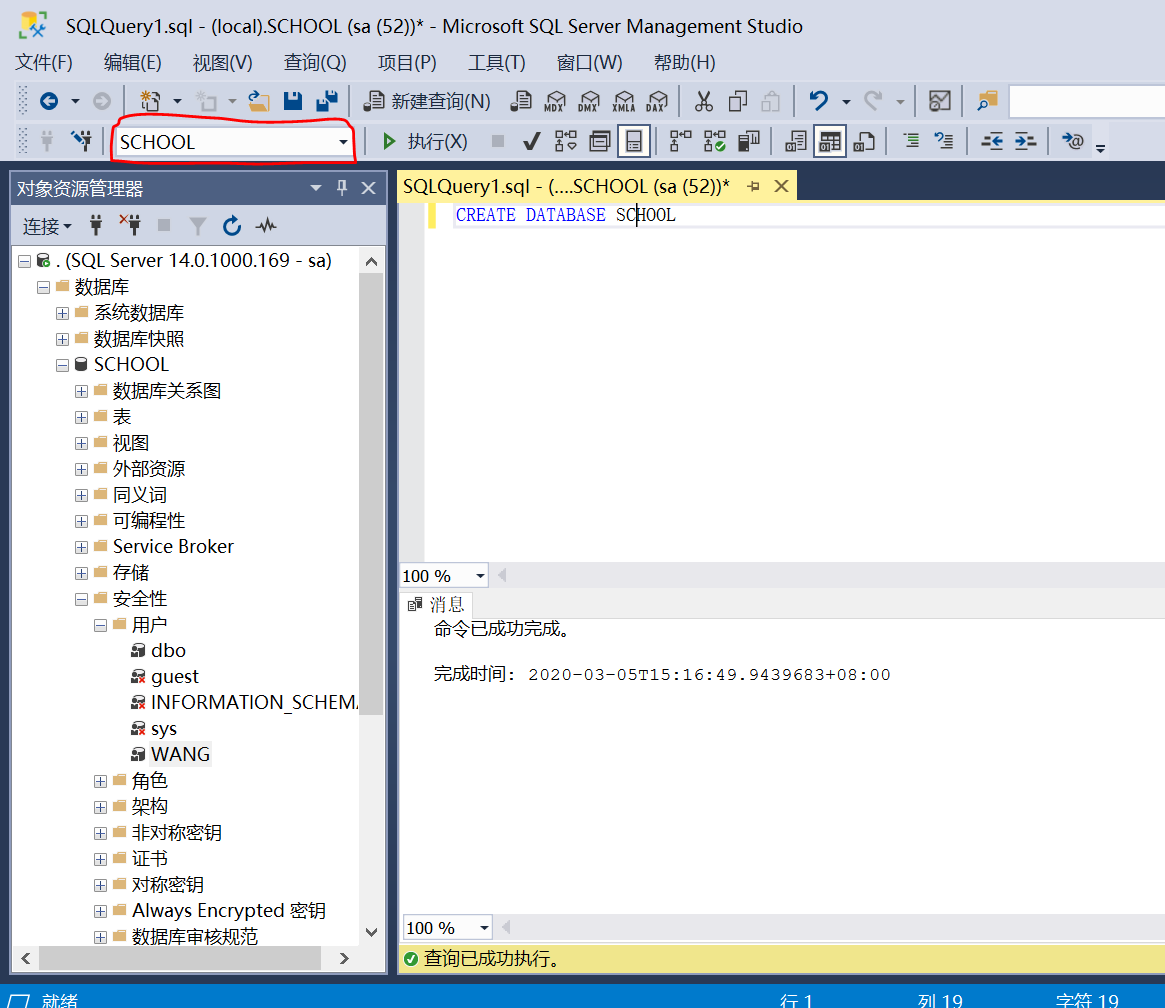
Task: Open the 文件(F) menu
Action: point(44,62)
